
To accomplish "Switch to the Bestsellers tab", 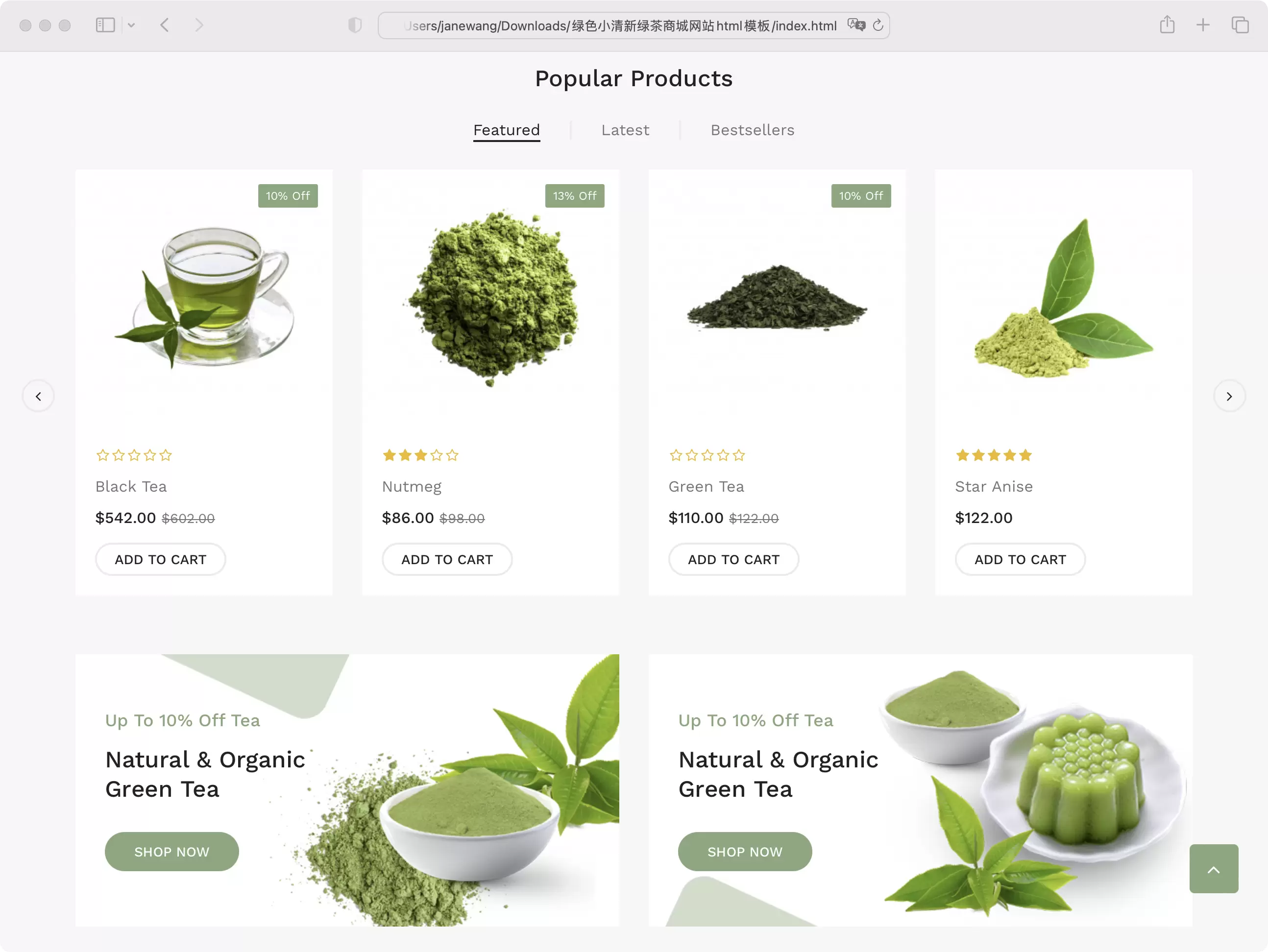I will (752, 130).
